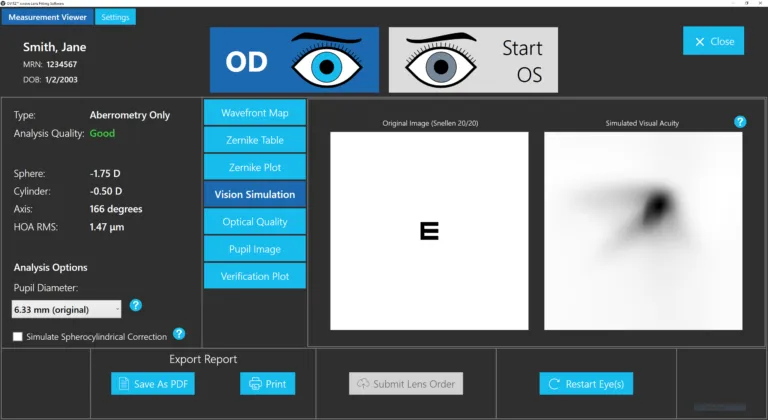Open the Wavefront Map view
The height and width of the screenshot is (420, 768).
point(255,113)
